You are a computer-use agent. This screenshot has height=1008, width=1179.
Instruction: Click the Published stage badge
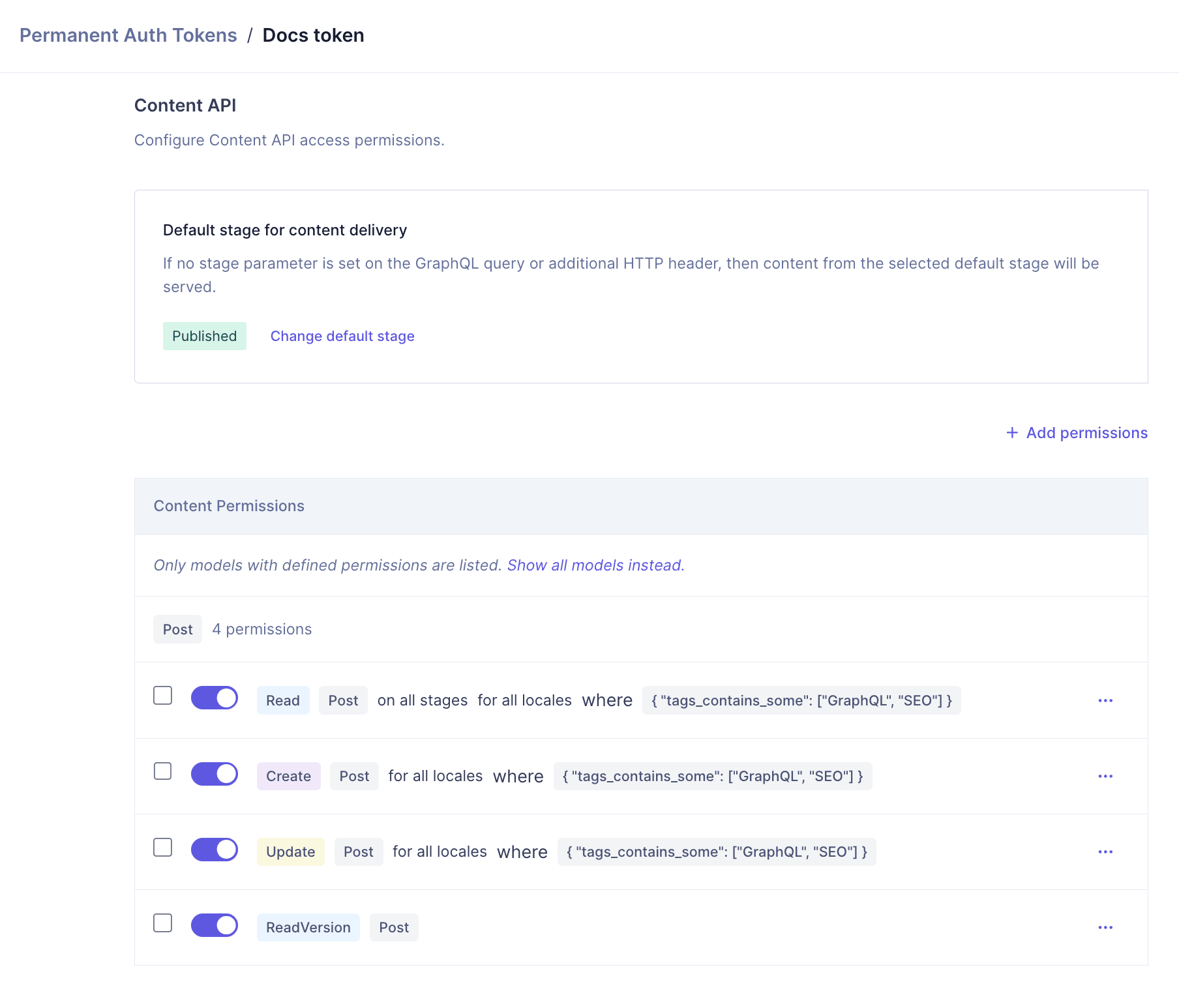(x=205, y=336)
